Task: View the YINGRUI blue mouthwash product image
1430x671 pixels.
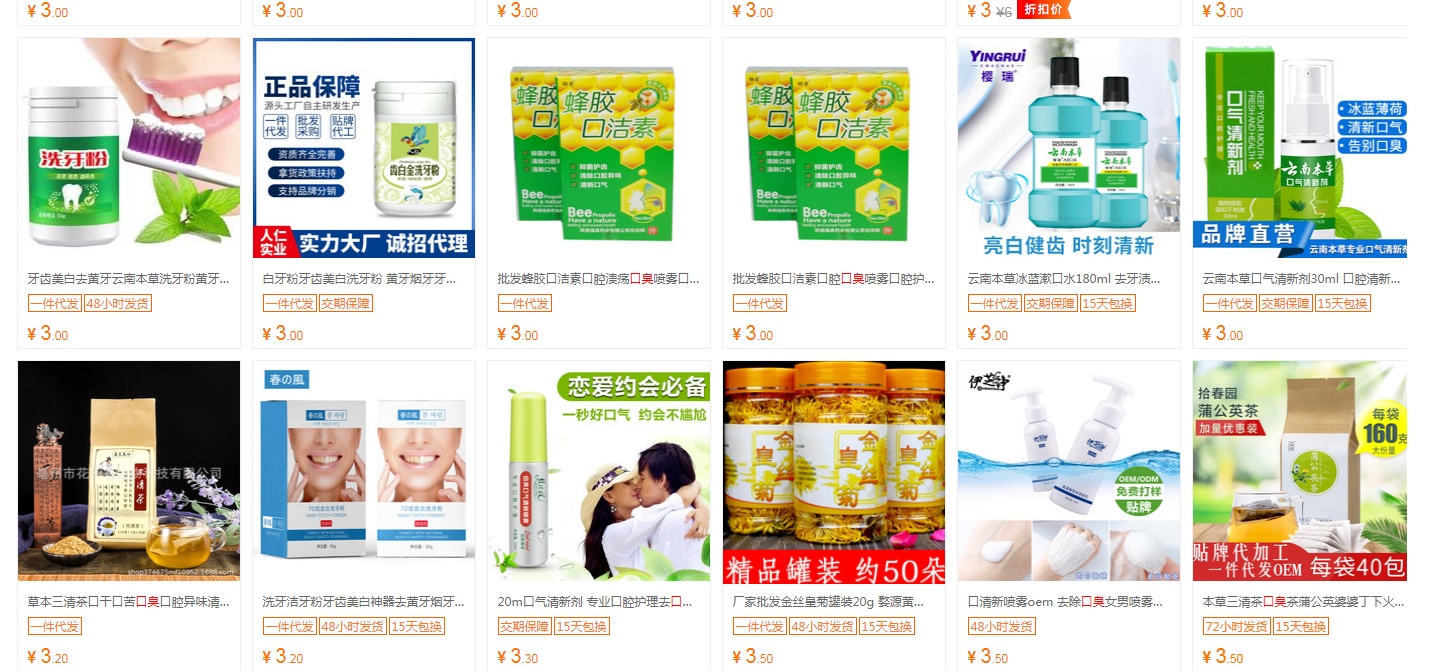Action: tap(1069, 148)
